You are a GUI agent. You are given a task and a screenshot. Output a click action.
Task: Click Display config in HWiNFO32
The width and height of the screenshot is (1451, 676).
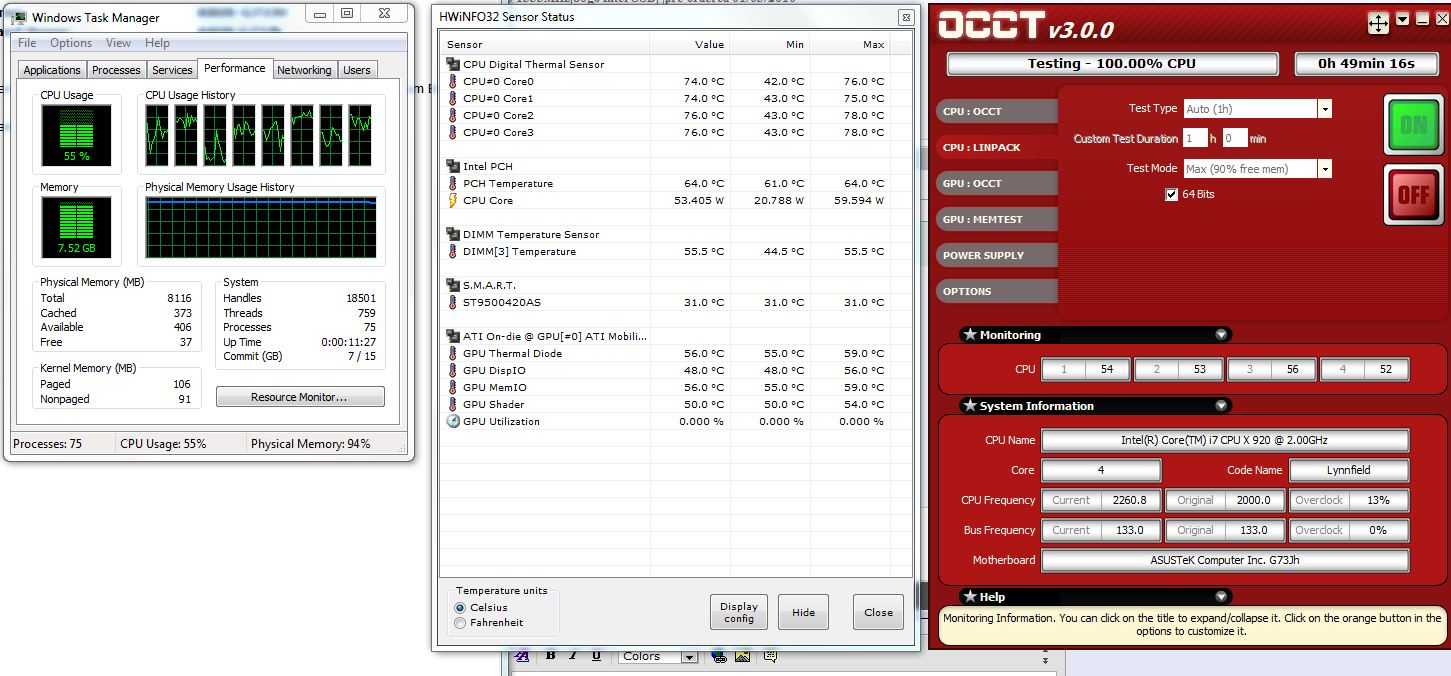739,612
